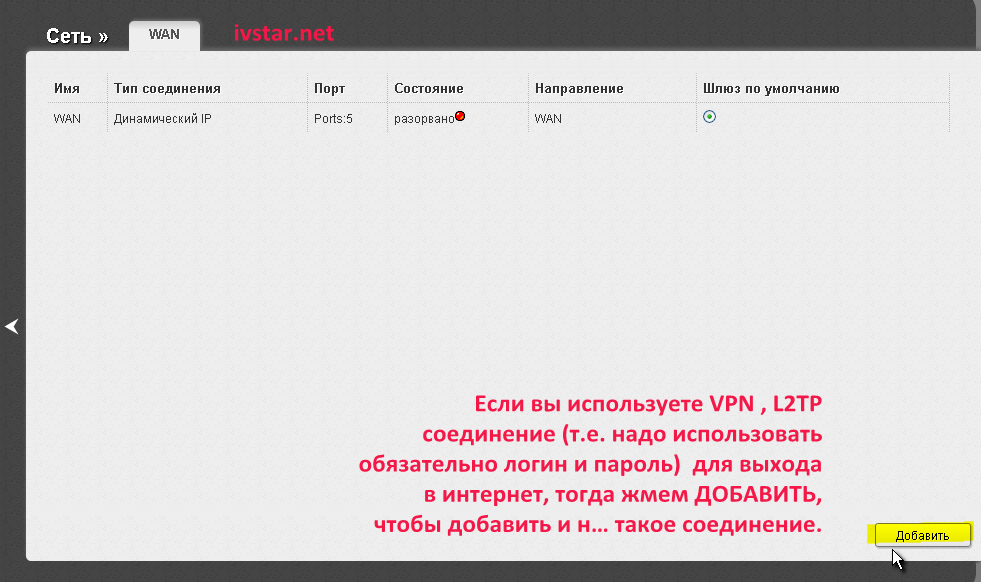The width and height of the screenshot is (981, 582).
Task: Click the WAN value under Направление
Action: point(548,118)
